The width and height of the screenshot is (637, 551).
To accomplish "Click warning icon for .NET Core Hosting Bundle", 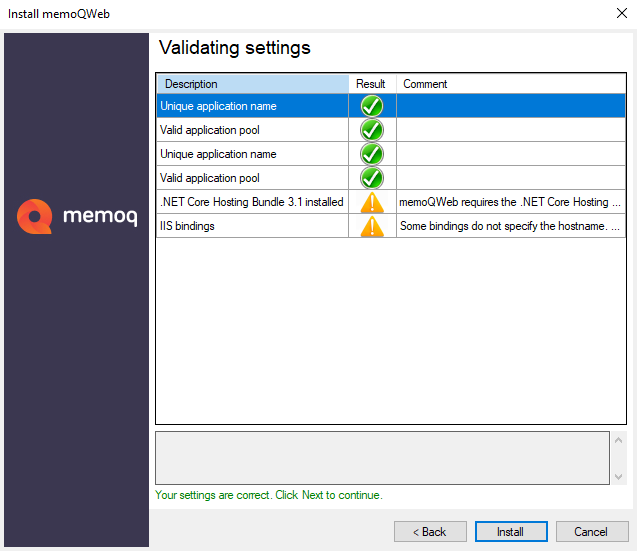I will [x=372, y=202].
